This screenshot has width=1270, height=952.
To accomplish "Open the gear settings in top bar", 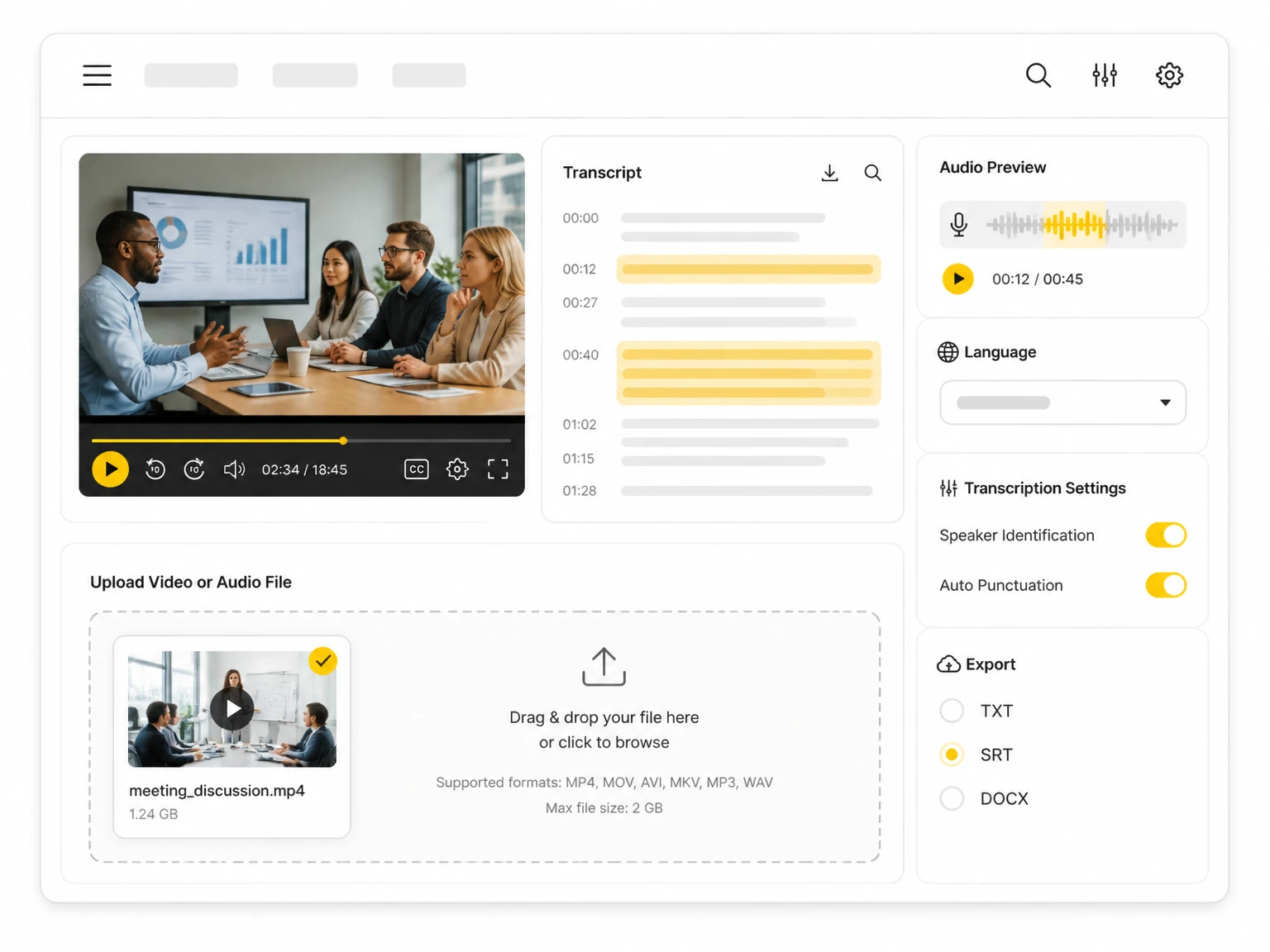I will point(1169,75).
